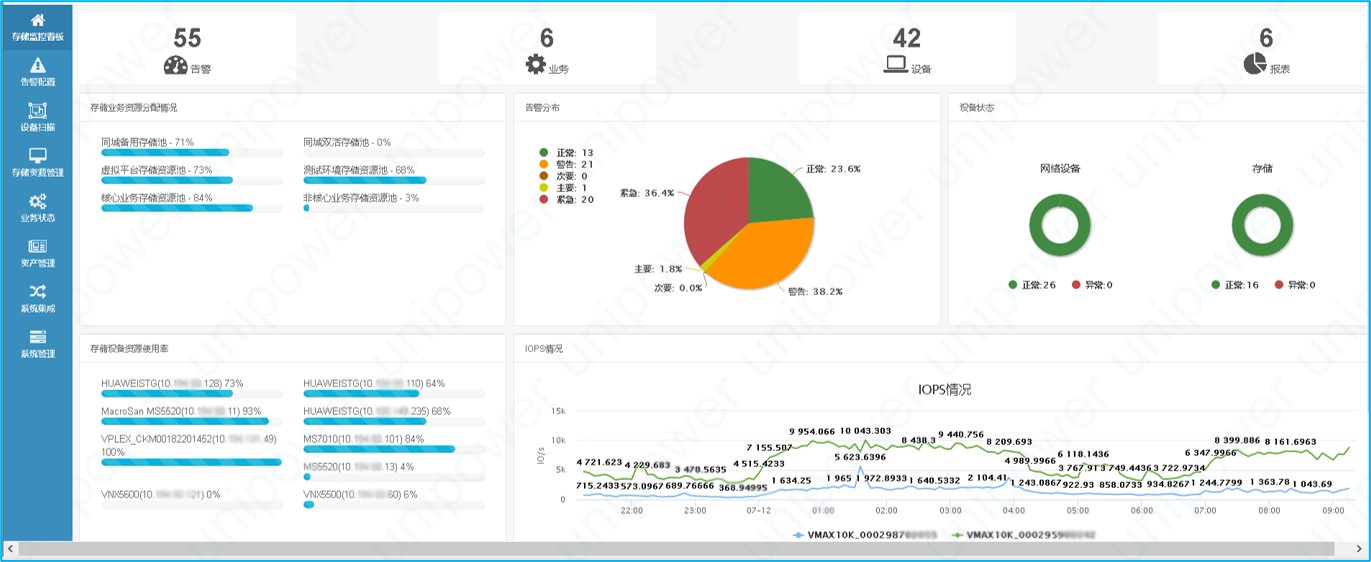Click the 设备扫描 scan icon
This screenshot has height=562, width=1371.
(37, 117)
